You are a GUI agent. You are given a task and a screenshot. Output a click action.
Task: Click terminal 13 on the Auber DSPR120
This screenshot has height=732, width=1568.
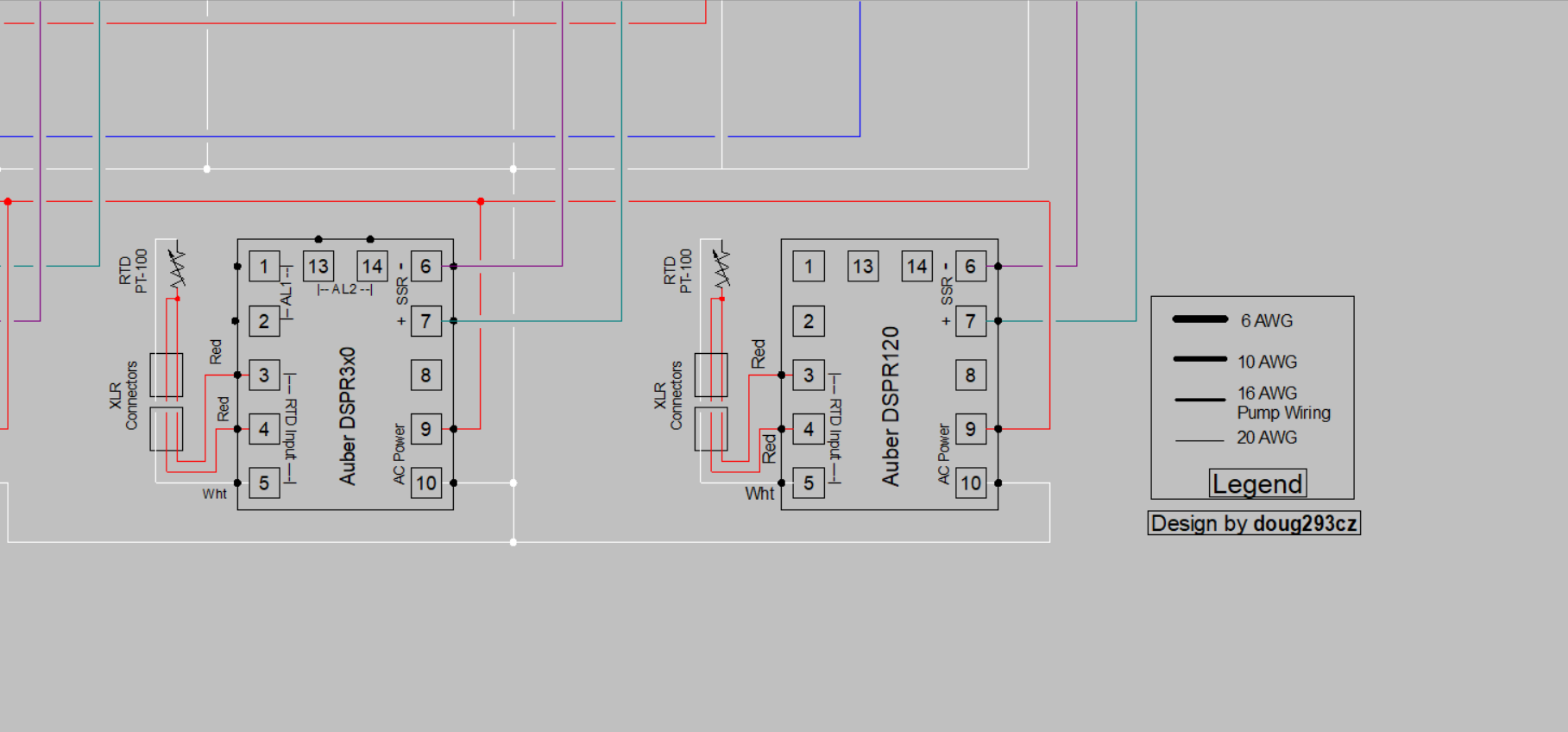point(863,267)
